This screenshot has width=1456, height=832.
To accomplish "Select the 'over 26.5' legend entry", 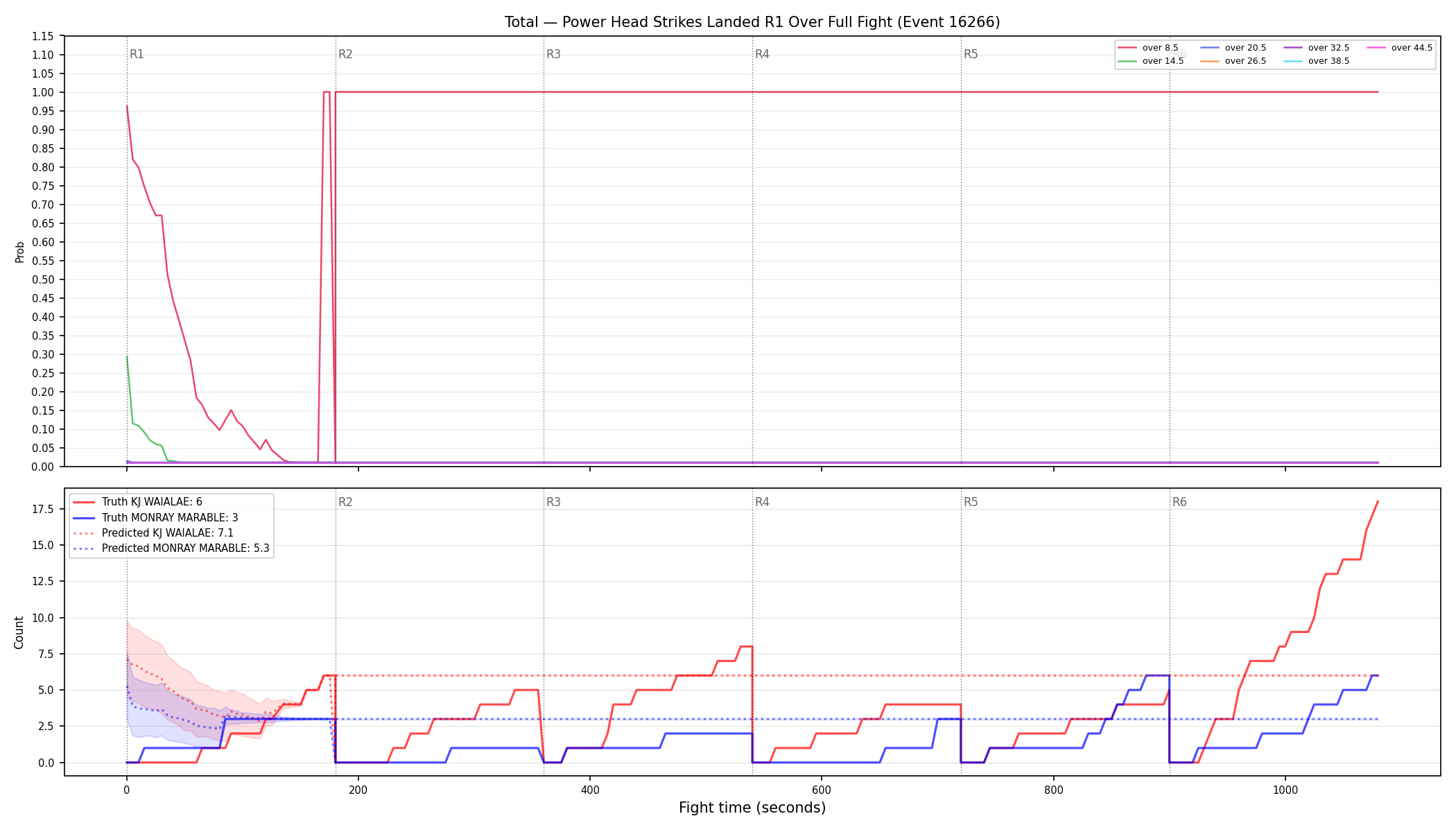I will 1233,61.
